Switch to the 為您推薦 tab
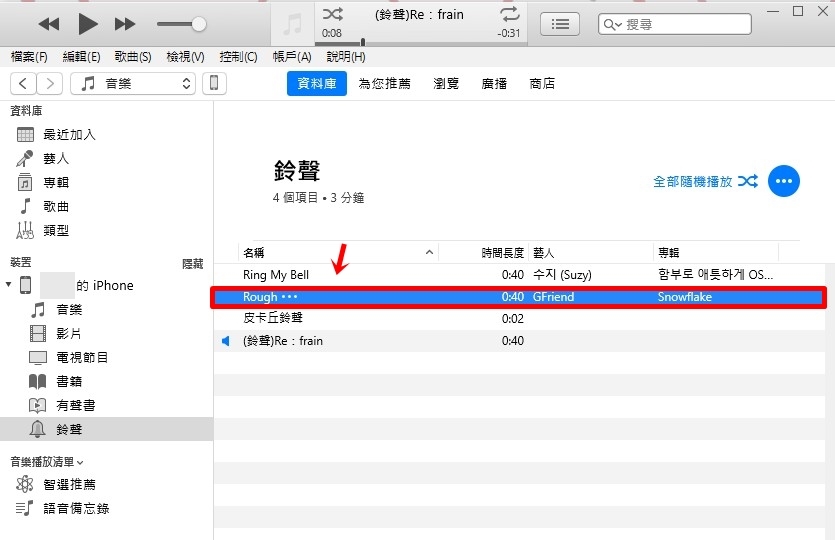Viewport: 835px width, 540px height. 384,84
